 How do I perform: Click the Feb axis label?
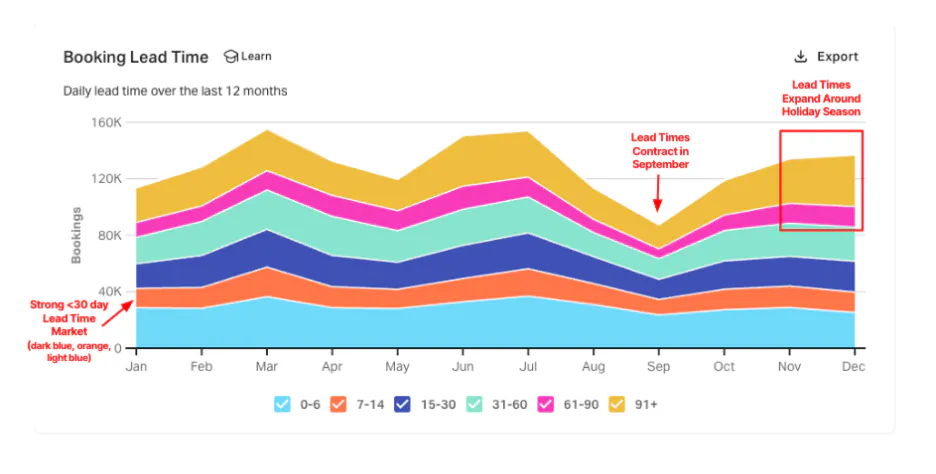(x=201, y=367)
